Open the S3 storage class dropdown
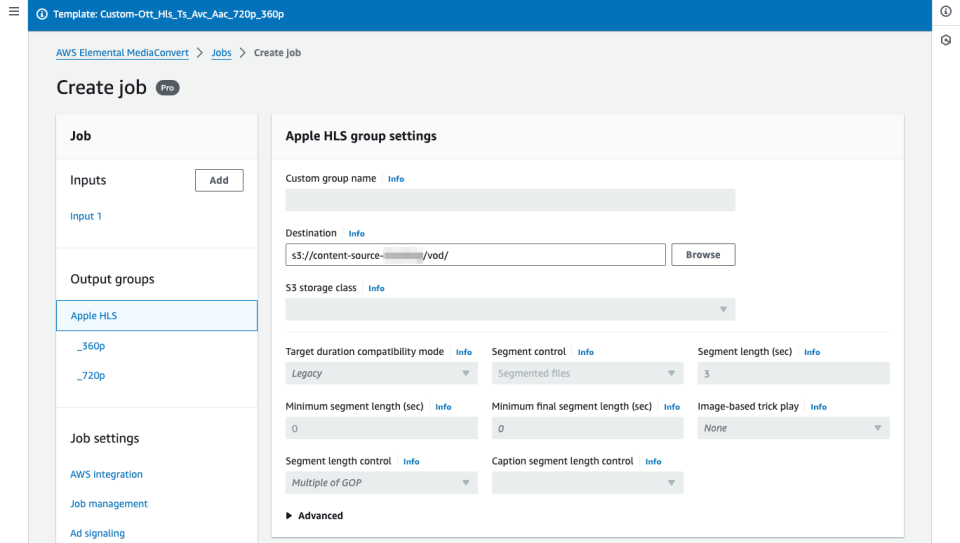Screen dimensions: 960x543 tap(510, 310)
